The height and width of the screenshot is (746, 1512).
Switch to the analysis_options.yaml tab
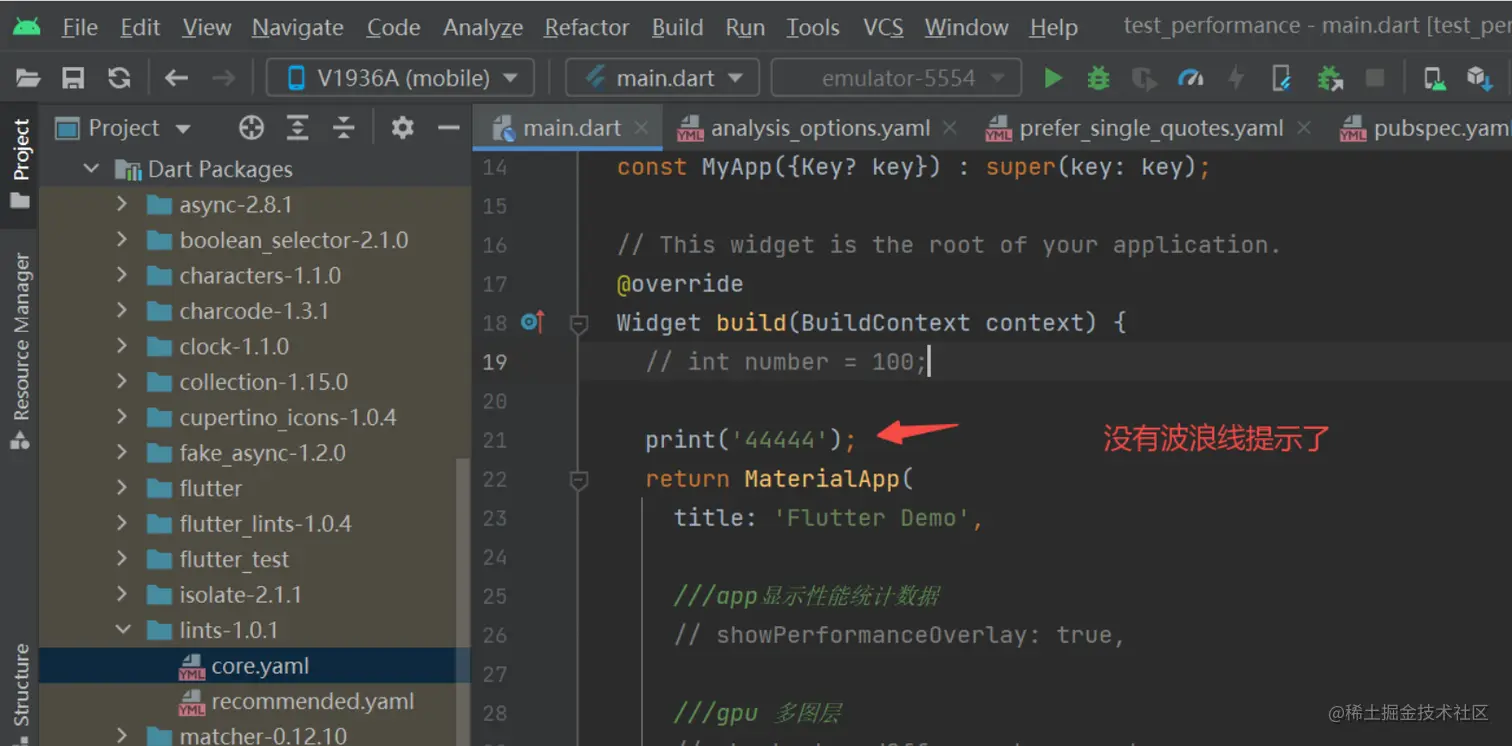pos(817,128)
